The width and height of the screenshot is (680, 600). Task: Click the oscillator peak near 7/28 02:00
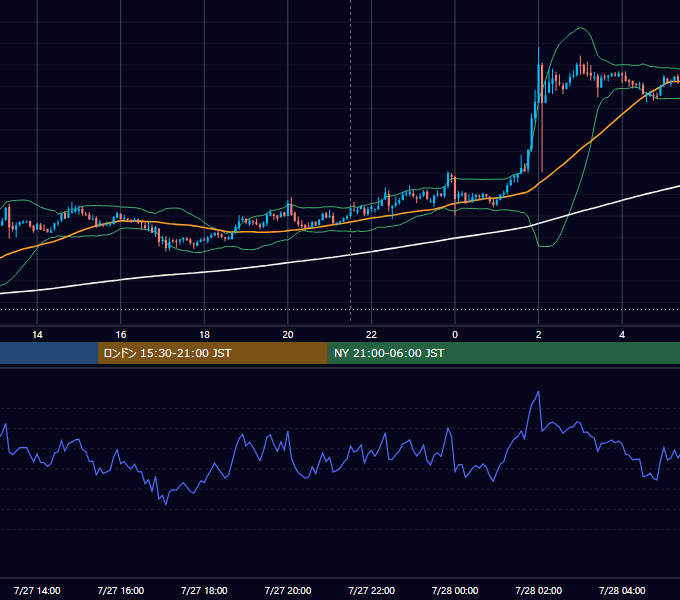pyautogui.click(x=538, y=392)
